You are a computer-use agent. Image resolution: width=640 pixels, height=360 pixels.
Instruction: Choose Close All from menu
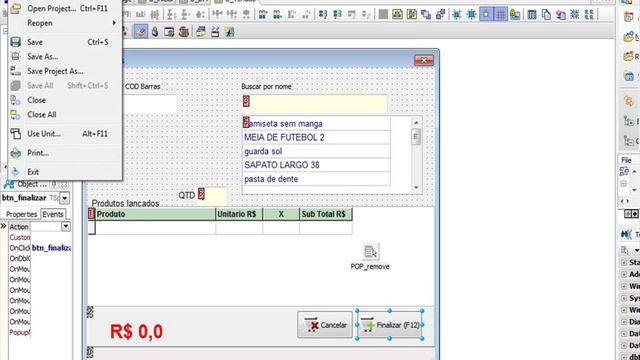[65, 115]
